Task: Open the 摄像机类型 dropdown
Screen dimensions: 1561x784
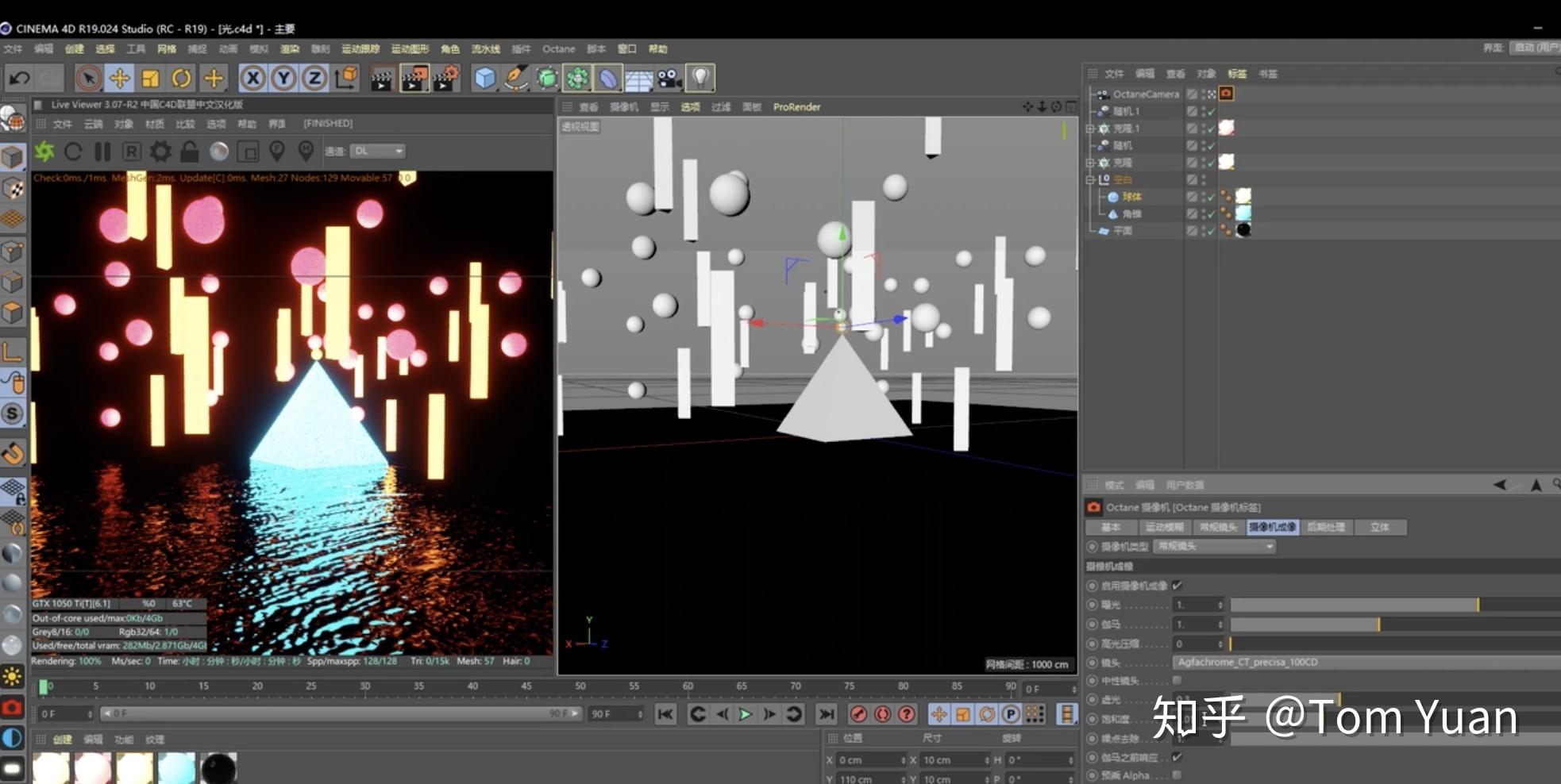Action: (x=1215, y=547)
